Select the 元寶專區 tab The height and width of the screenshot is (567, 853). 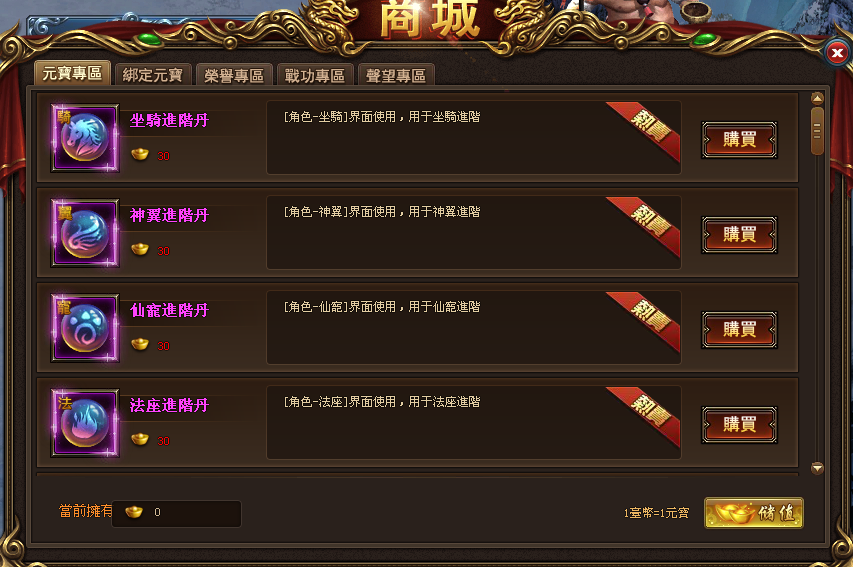72,73
